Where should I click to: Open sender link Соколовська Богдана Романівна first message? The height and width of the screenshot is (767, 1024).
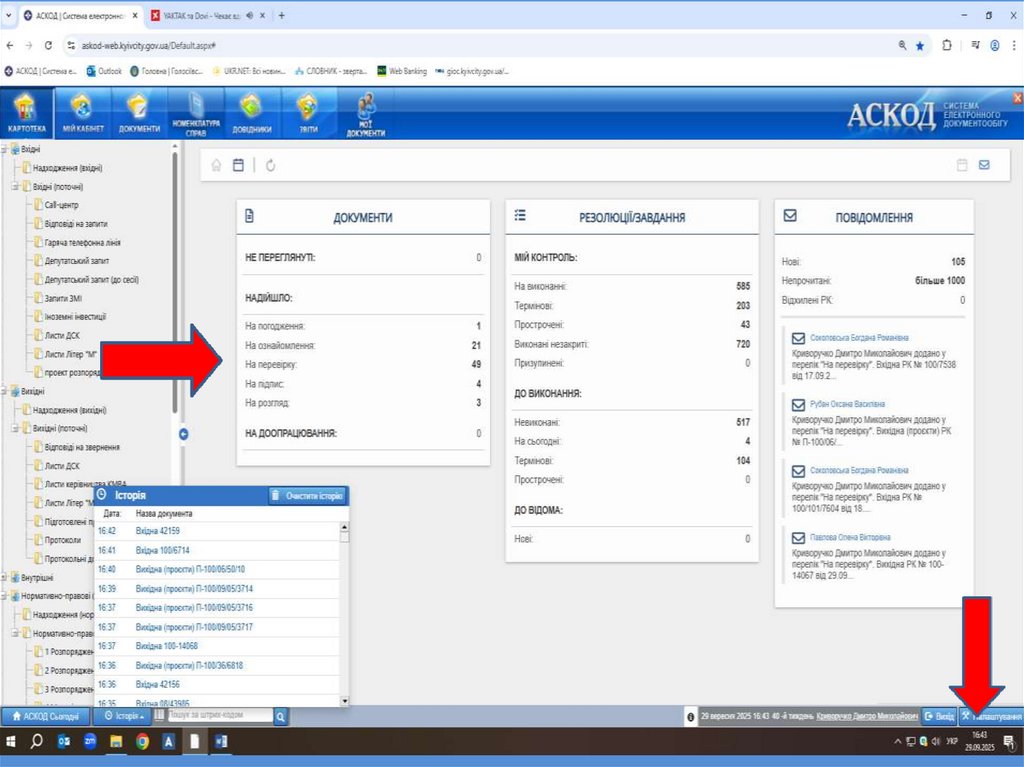pyautogui.click(x=859, y=338)
